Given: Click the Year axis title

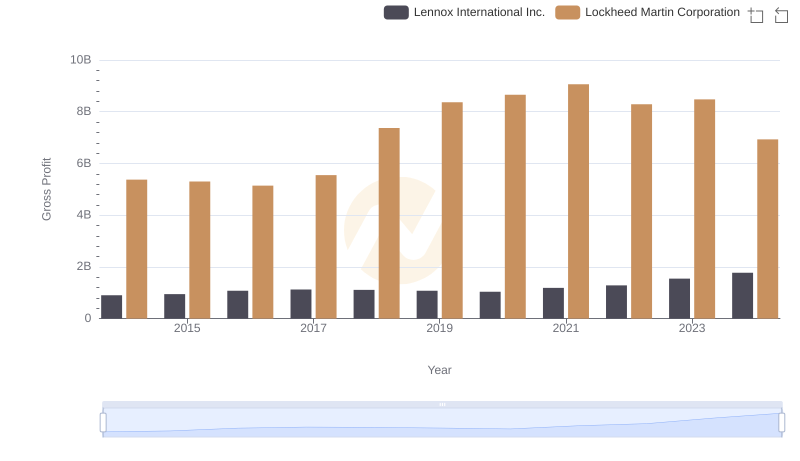Looking at the screenshot, I should point(439,370).
